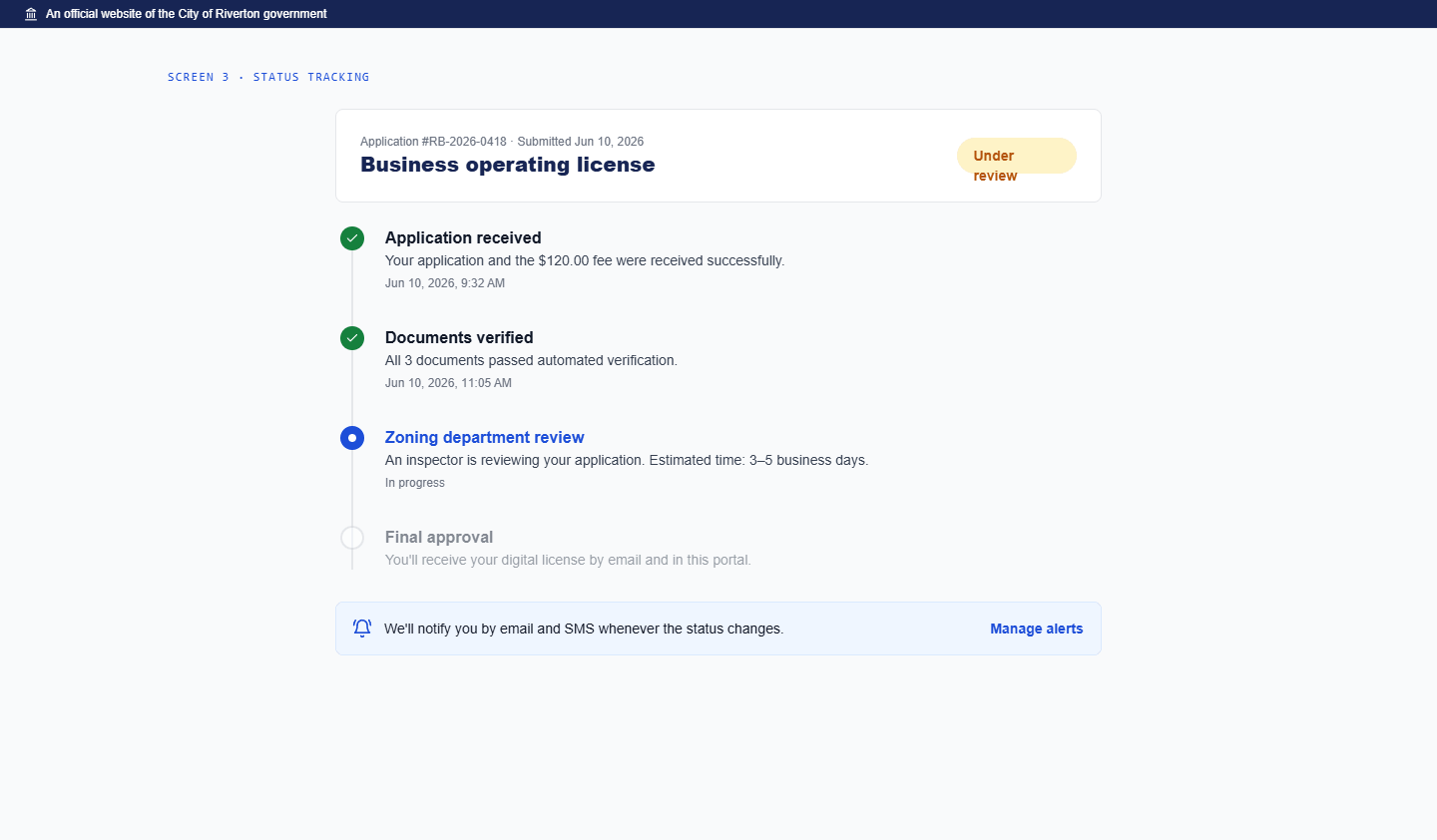The width and height of the screenshot is (1437, 840).
Task: Click the empty circle marker for Final approval
Action: click(x=352, y=538)
